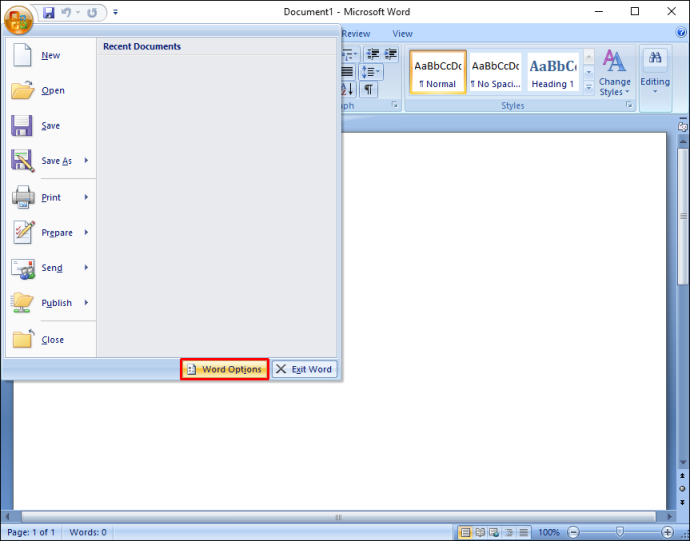Expand the Print submenu arrow
The height and width of the screenshot is (541, 690).
click(x=86, y=197)
